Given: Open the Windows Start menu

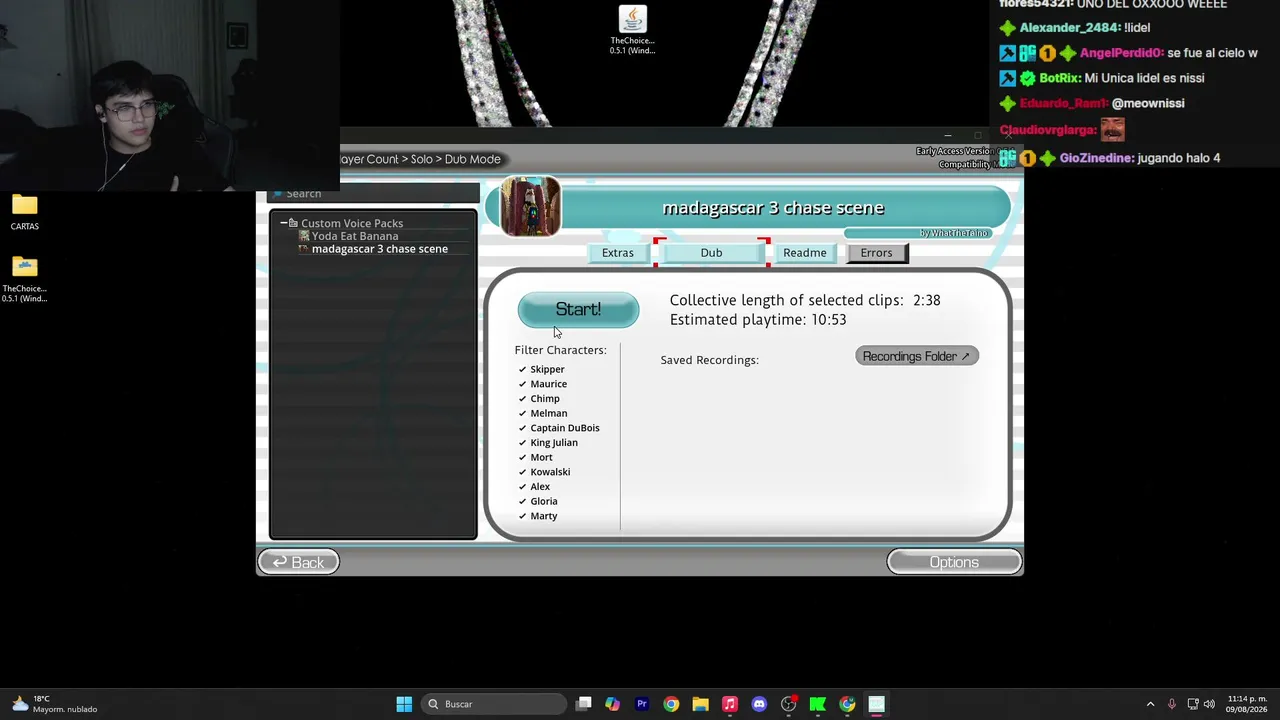Looking at the screenshot, I should point(404,704).
